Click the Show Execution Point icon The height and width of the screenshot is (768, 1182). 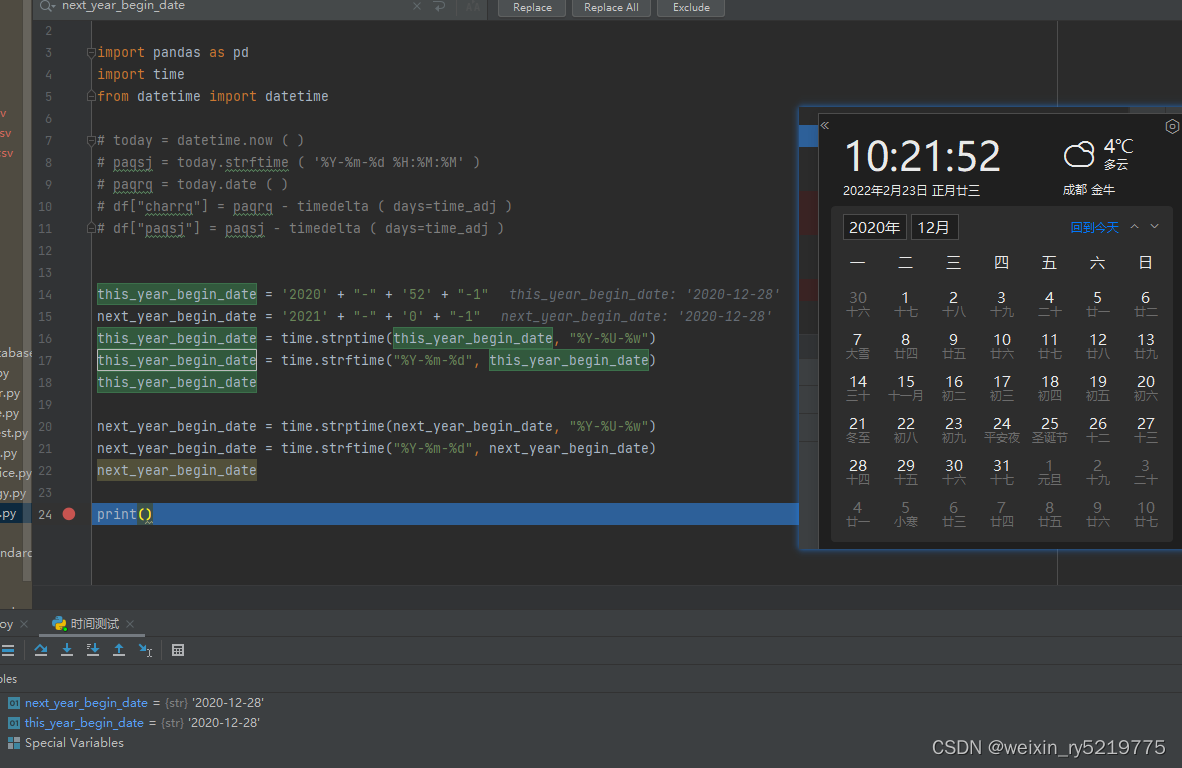click(x=8, y=650)
